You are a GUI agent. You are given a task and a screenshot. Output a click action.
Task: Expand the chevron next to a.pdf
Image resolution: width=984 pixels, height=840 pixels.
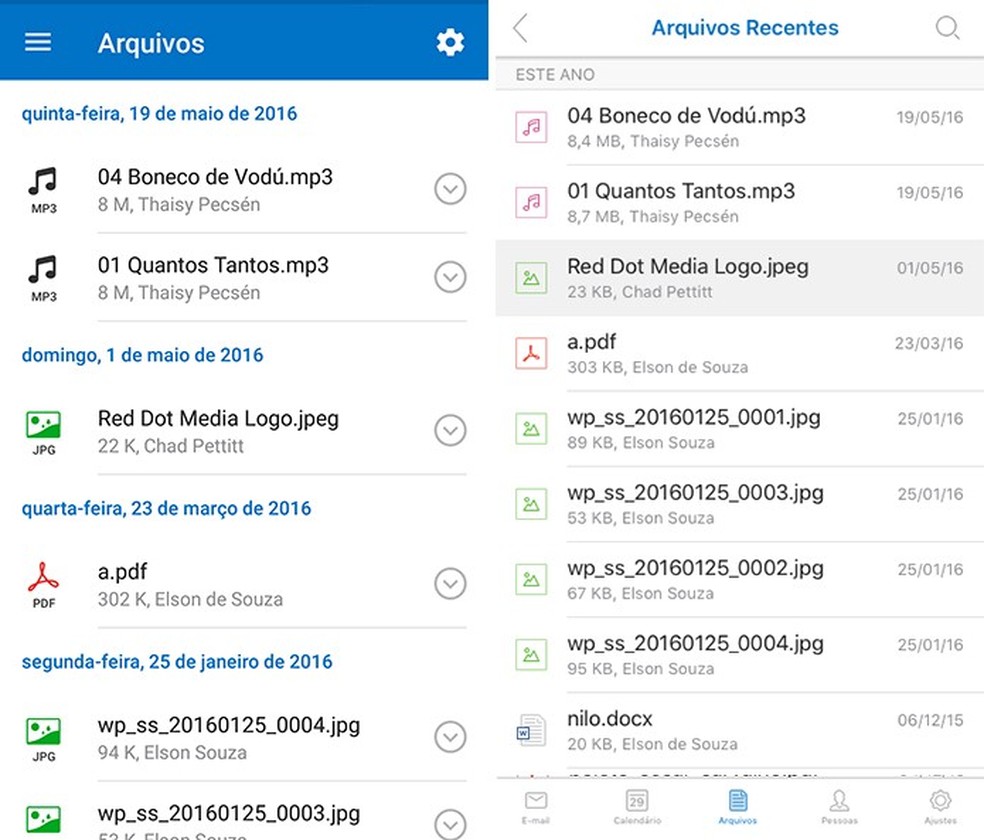click(x=451, y=584)
